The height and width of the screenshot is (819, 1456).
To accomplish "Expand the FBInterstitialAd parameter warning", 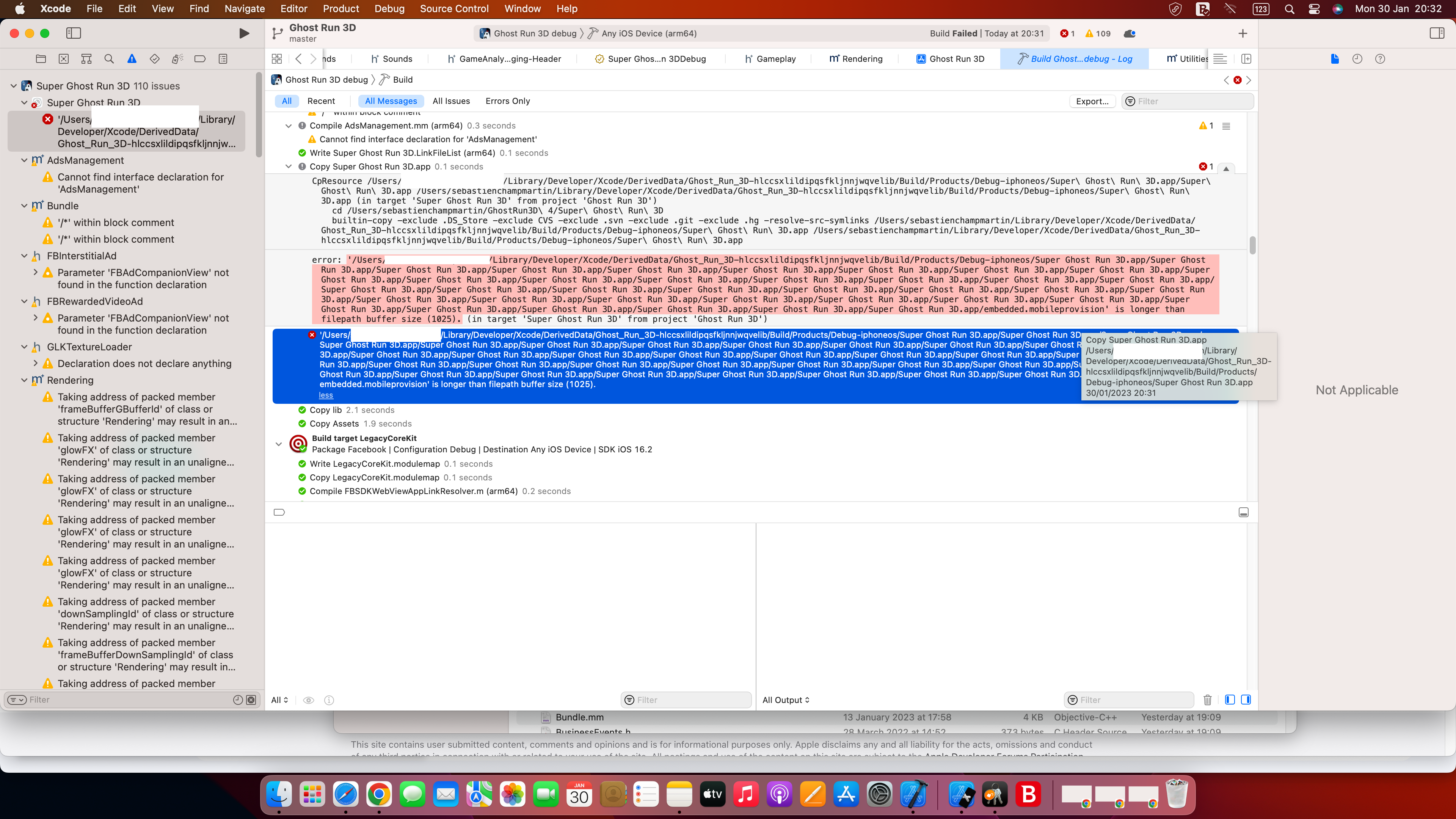I will click(x=36, y=273).
